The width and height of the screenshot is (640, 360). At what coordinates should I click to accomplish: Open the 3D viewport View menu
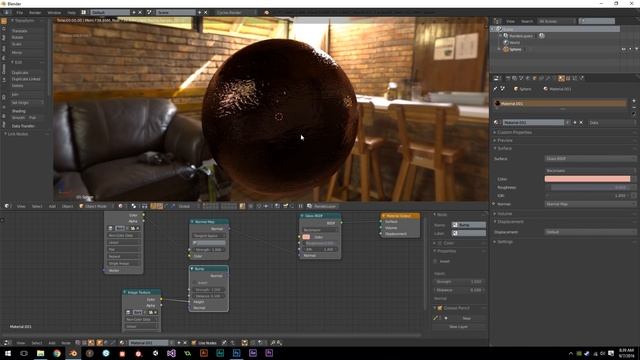[x=21, y=206]
